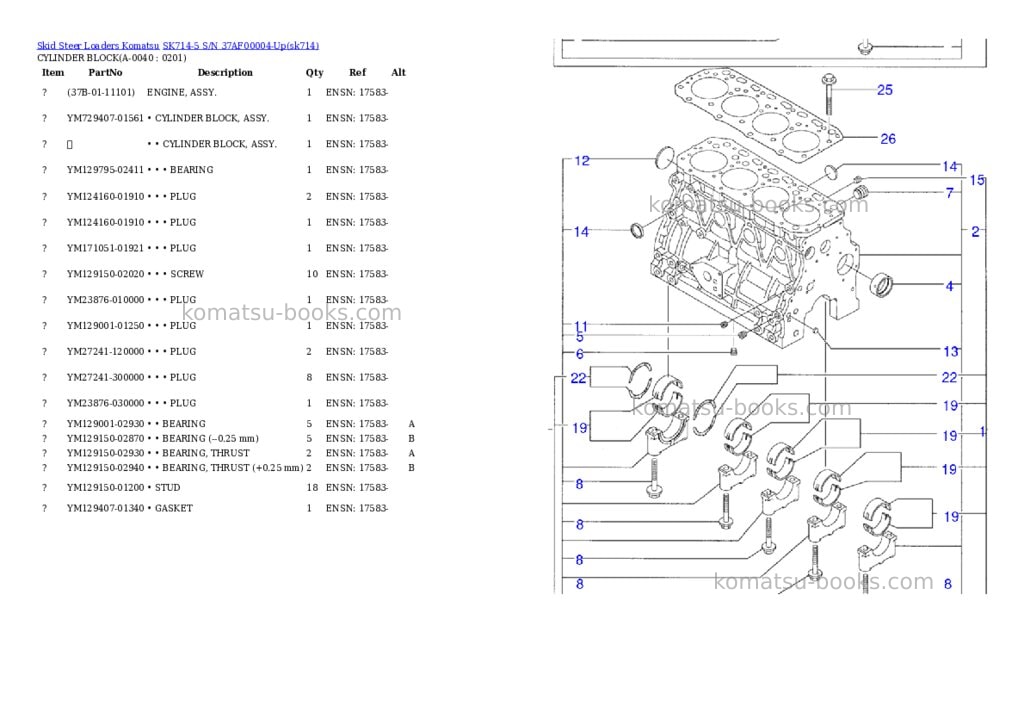This screenshot has width=1024, height=725.
Task: Click the Alt column header
Action: tap(398, 72)
